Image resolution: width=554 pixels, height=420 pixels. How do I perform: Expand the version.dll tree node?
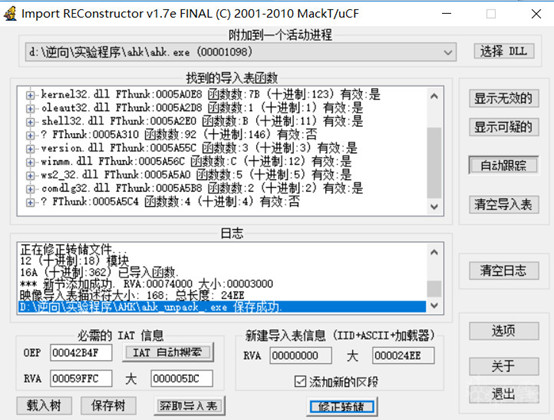tap(30, 149)
